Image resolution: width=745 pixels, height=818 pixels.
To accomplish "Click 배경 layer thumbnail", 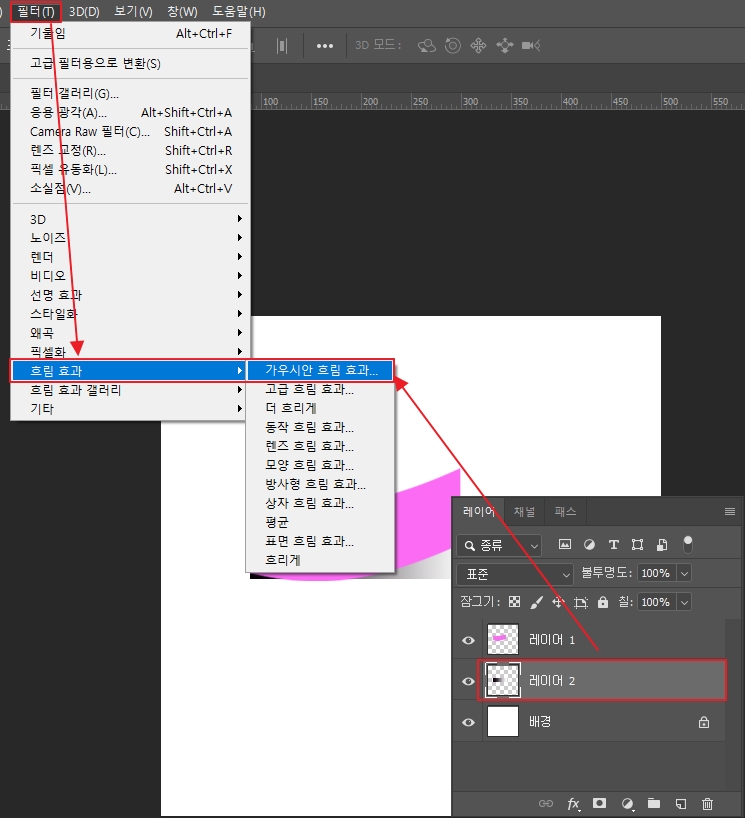I will [x=503, y=721].
